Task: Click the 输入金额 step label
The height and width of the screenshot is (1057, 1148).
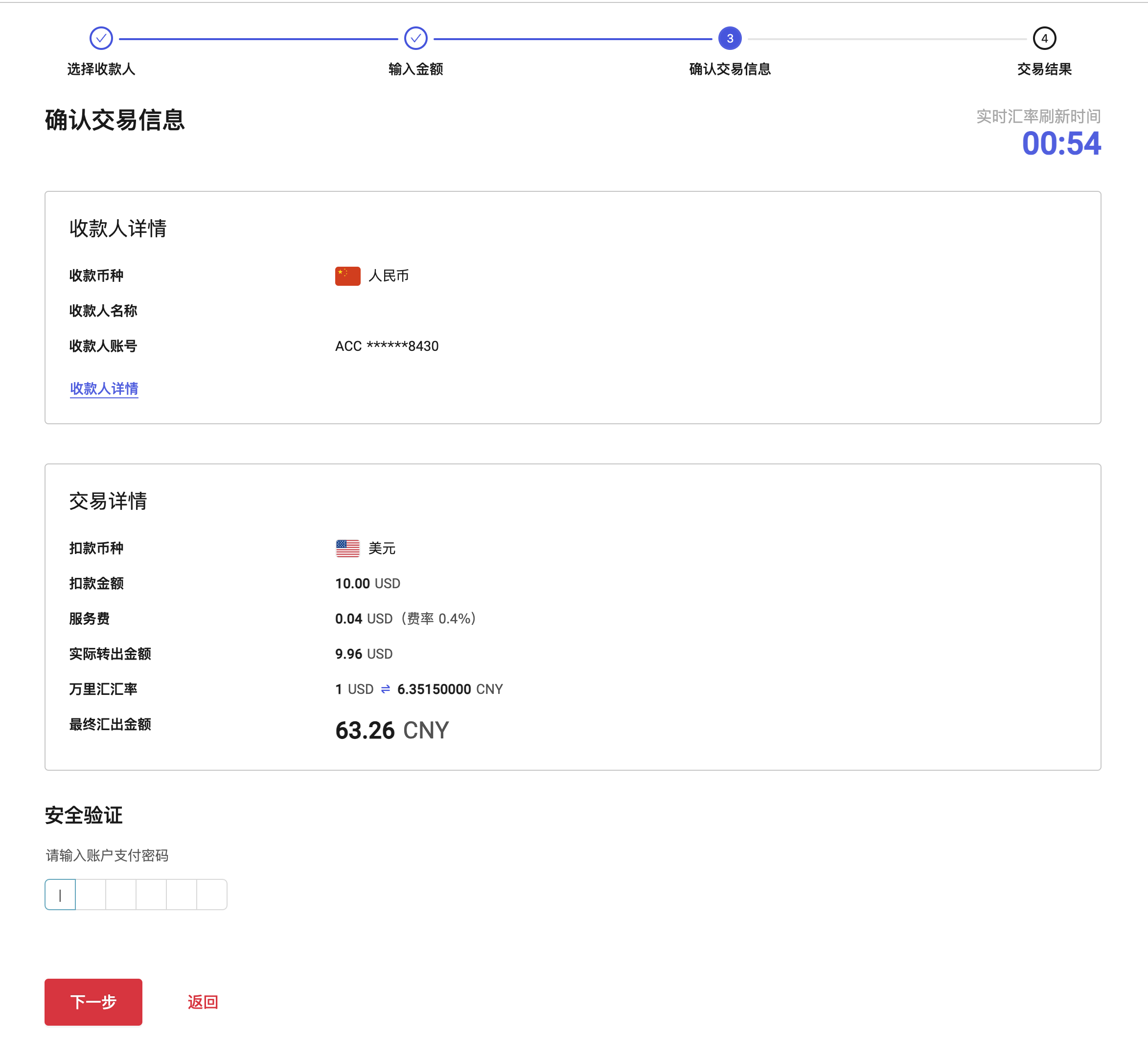Action: (415, 69)
